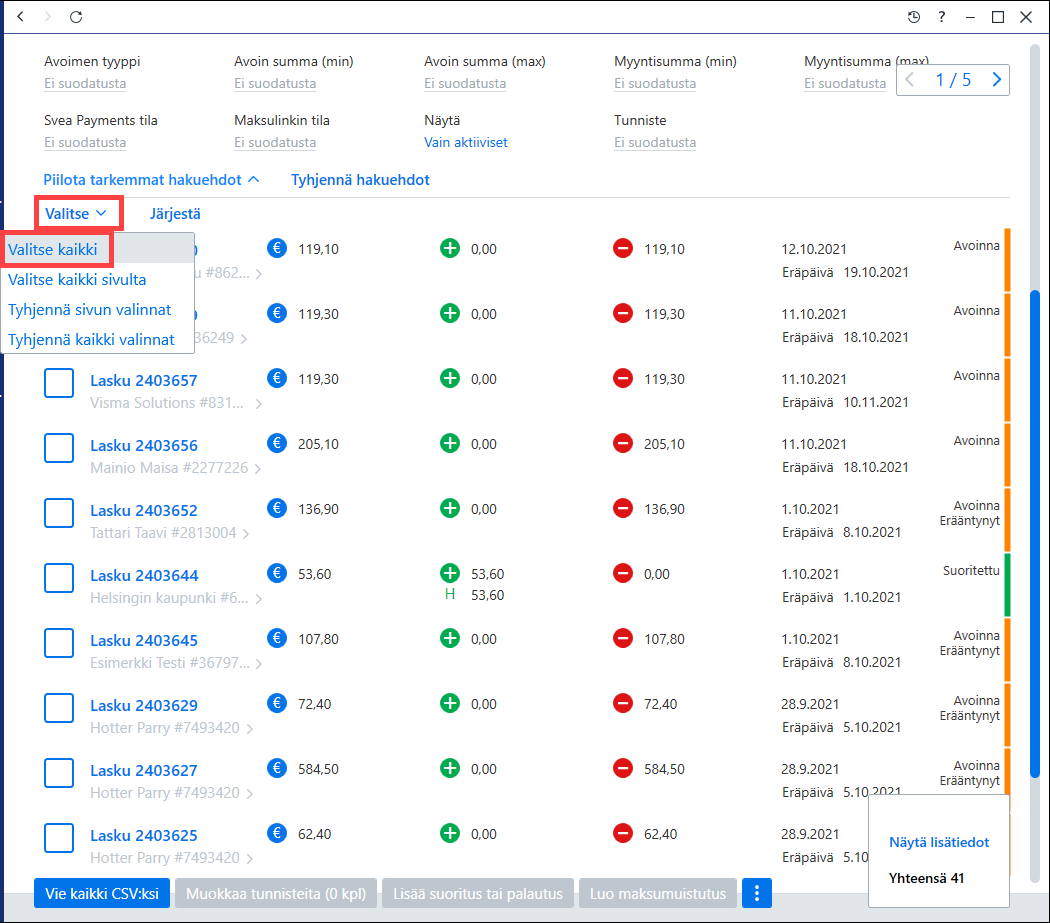
Task: Click Tyhjennä hakuehdot link
Action: pos(360,180)
